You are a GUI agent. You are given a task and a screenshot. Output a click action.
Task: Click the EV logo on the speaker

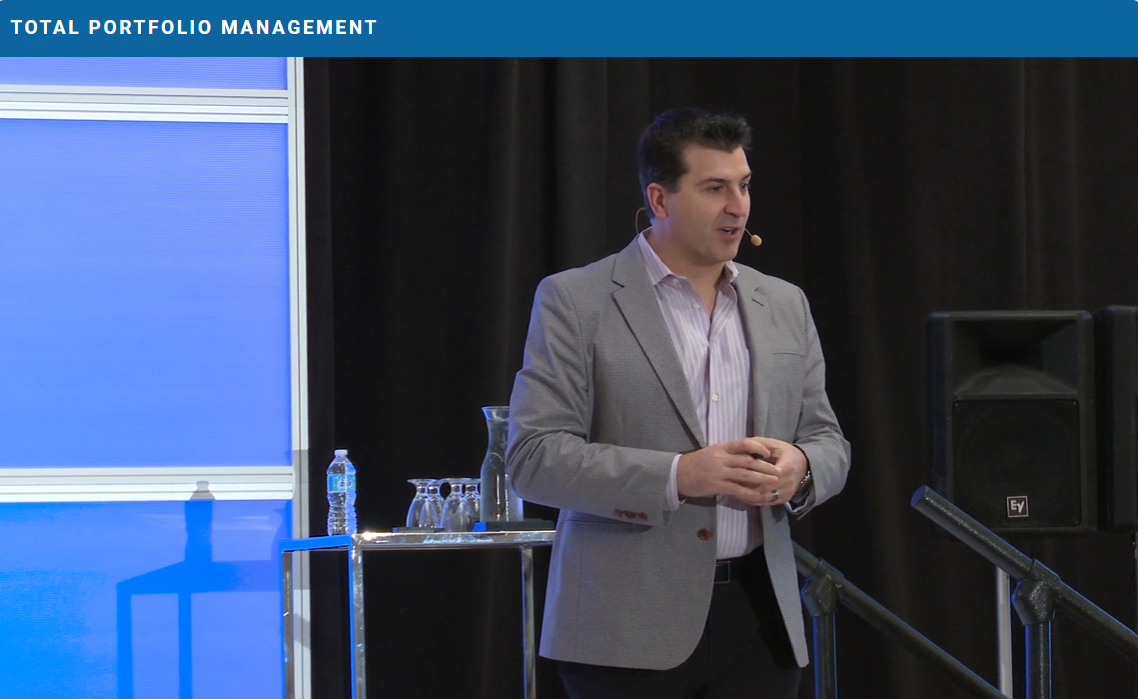(1017, 506)
